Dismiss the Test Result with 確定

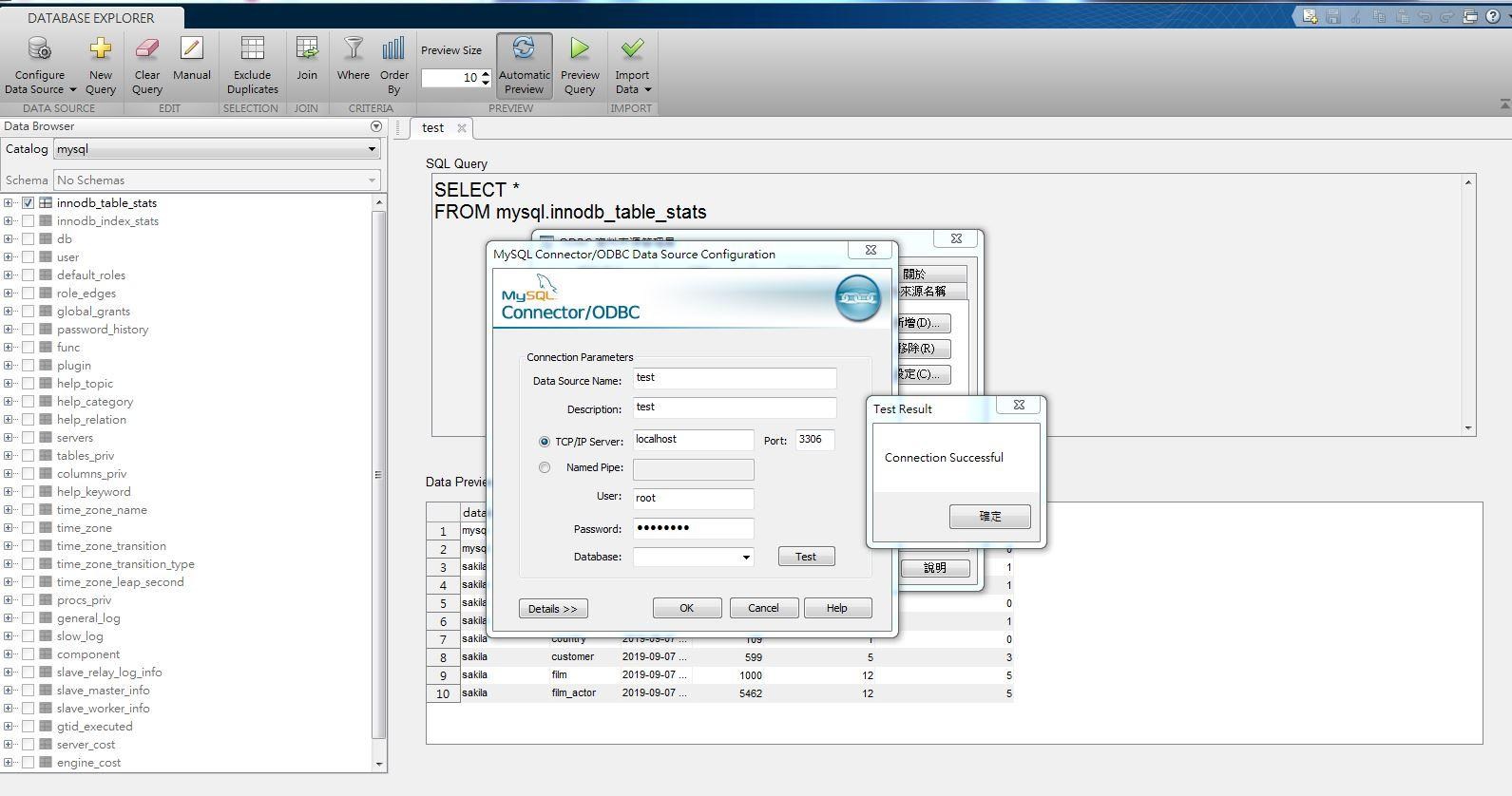click(990, 517)
